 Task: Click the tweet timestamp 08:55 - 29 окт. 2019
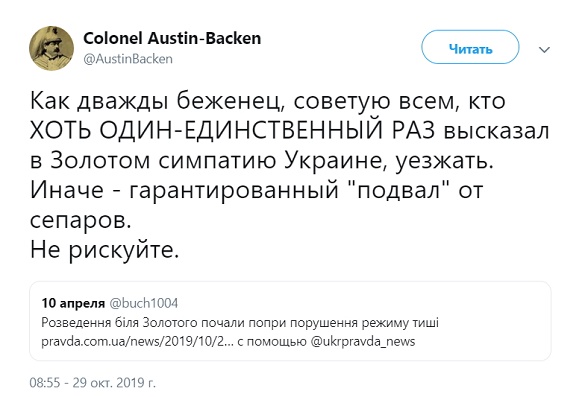(x=93, y=383)
